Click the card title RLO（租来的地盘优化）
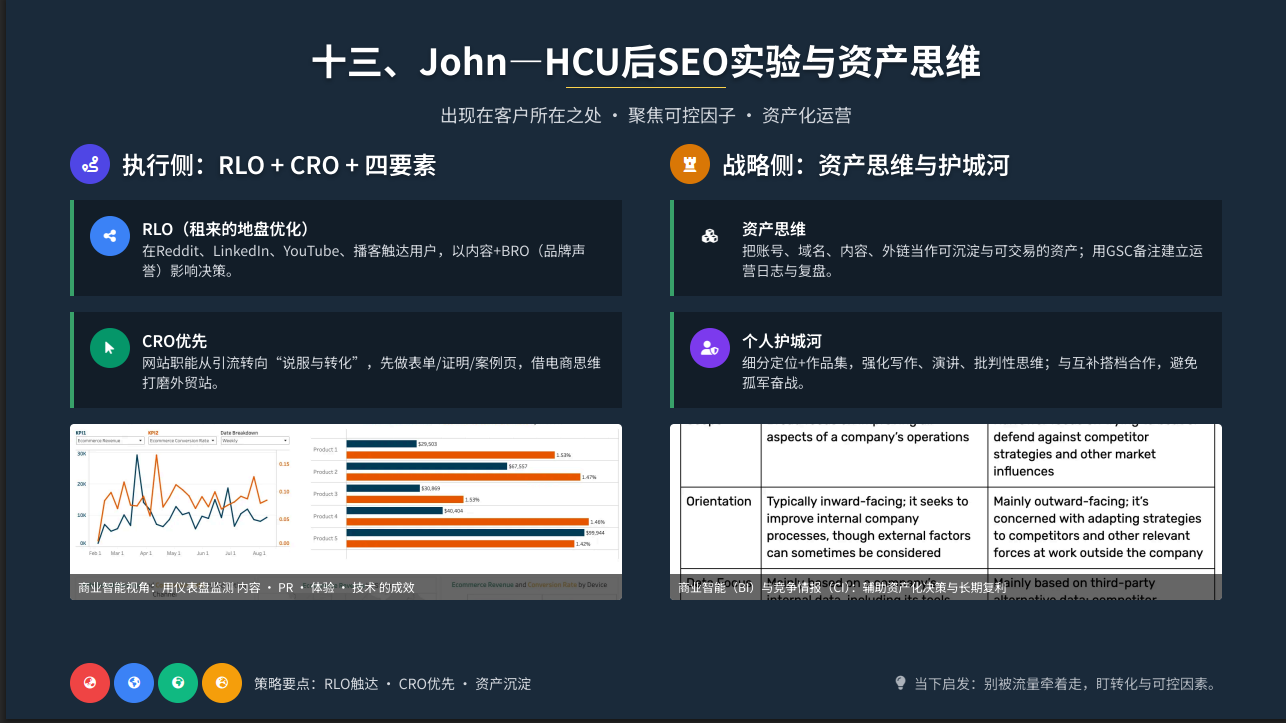 click(x=231, y=229)
